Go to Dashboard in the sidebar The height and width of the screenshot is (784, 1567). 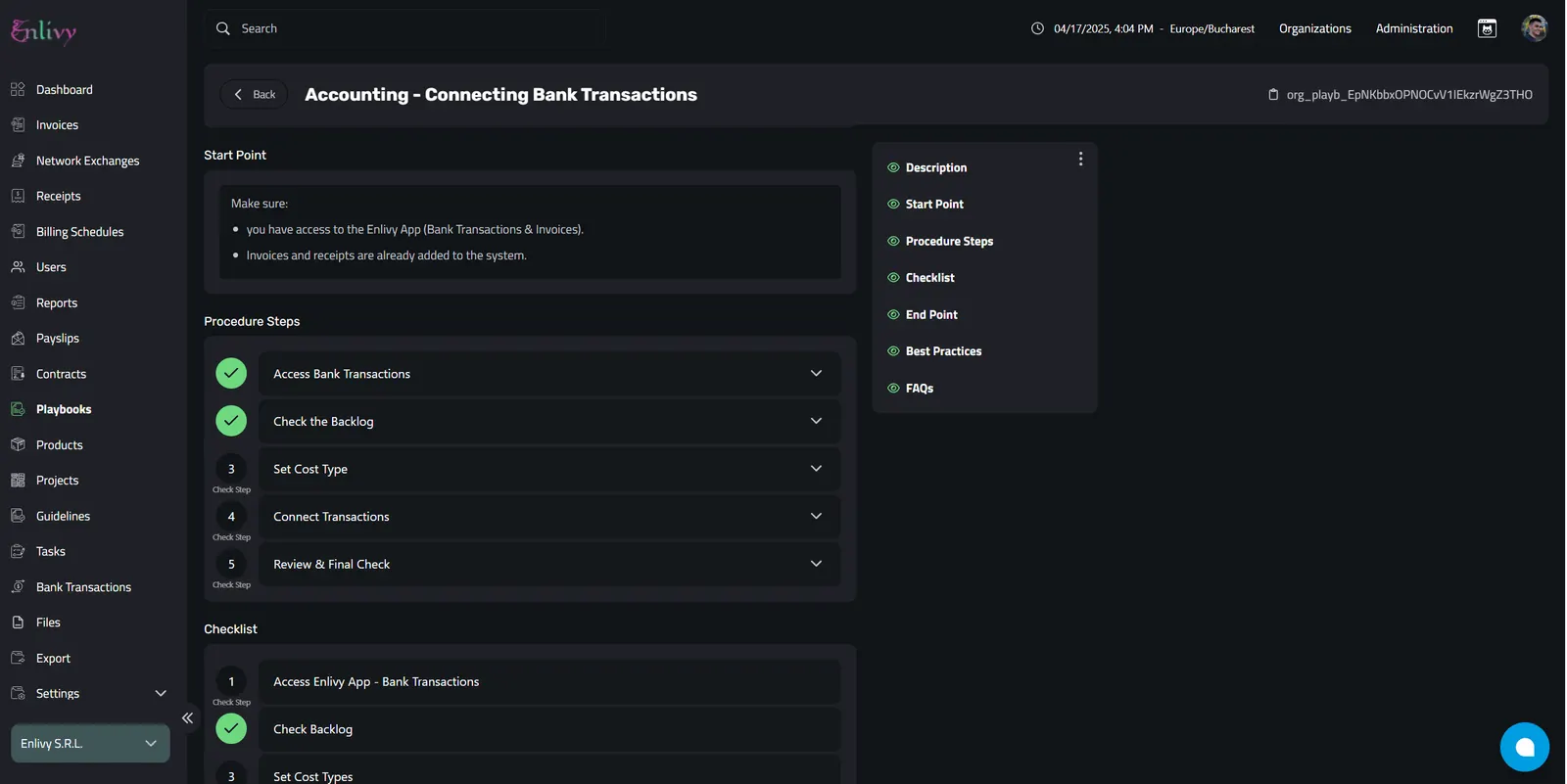pyautogui.click(x=65, y=89)
